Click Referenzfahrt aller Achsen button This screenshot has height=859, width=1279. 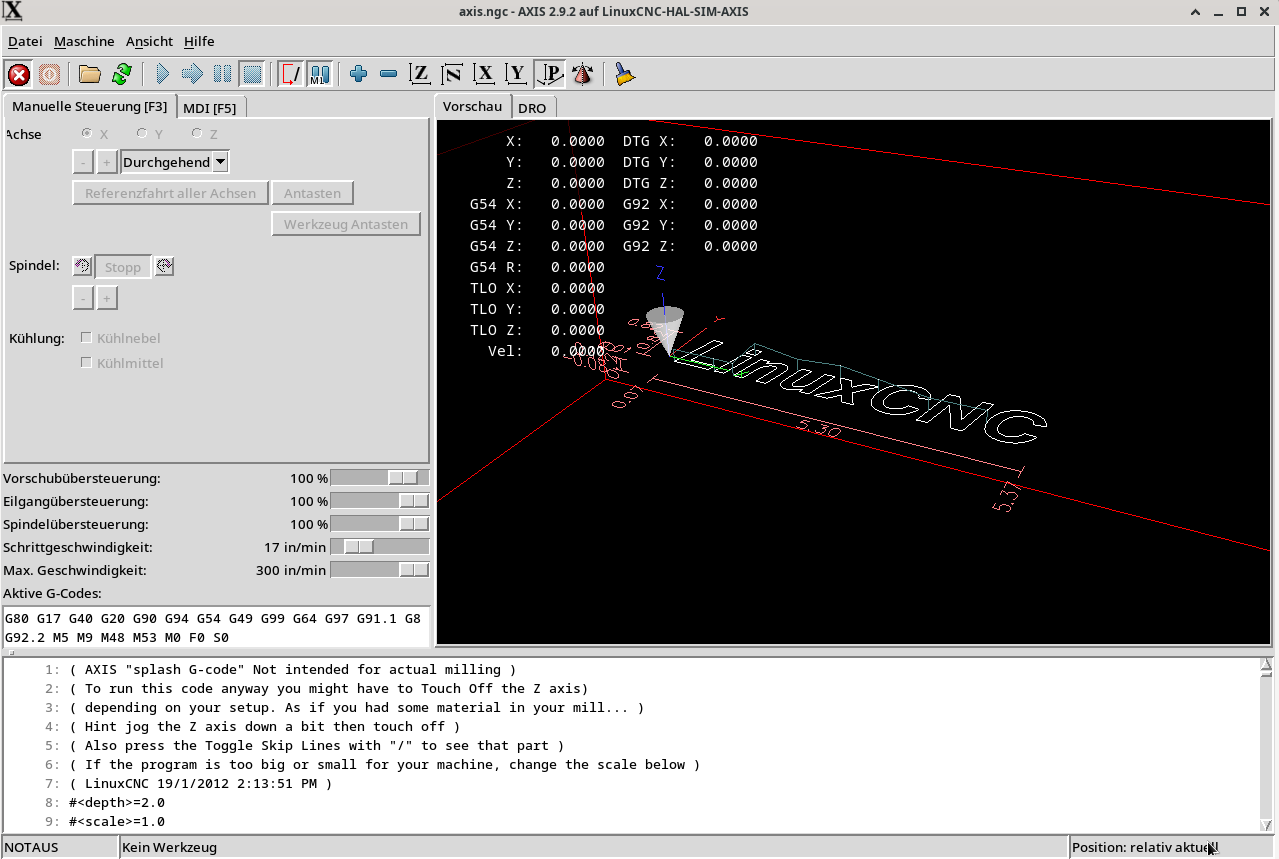[x=170, y=193]
